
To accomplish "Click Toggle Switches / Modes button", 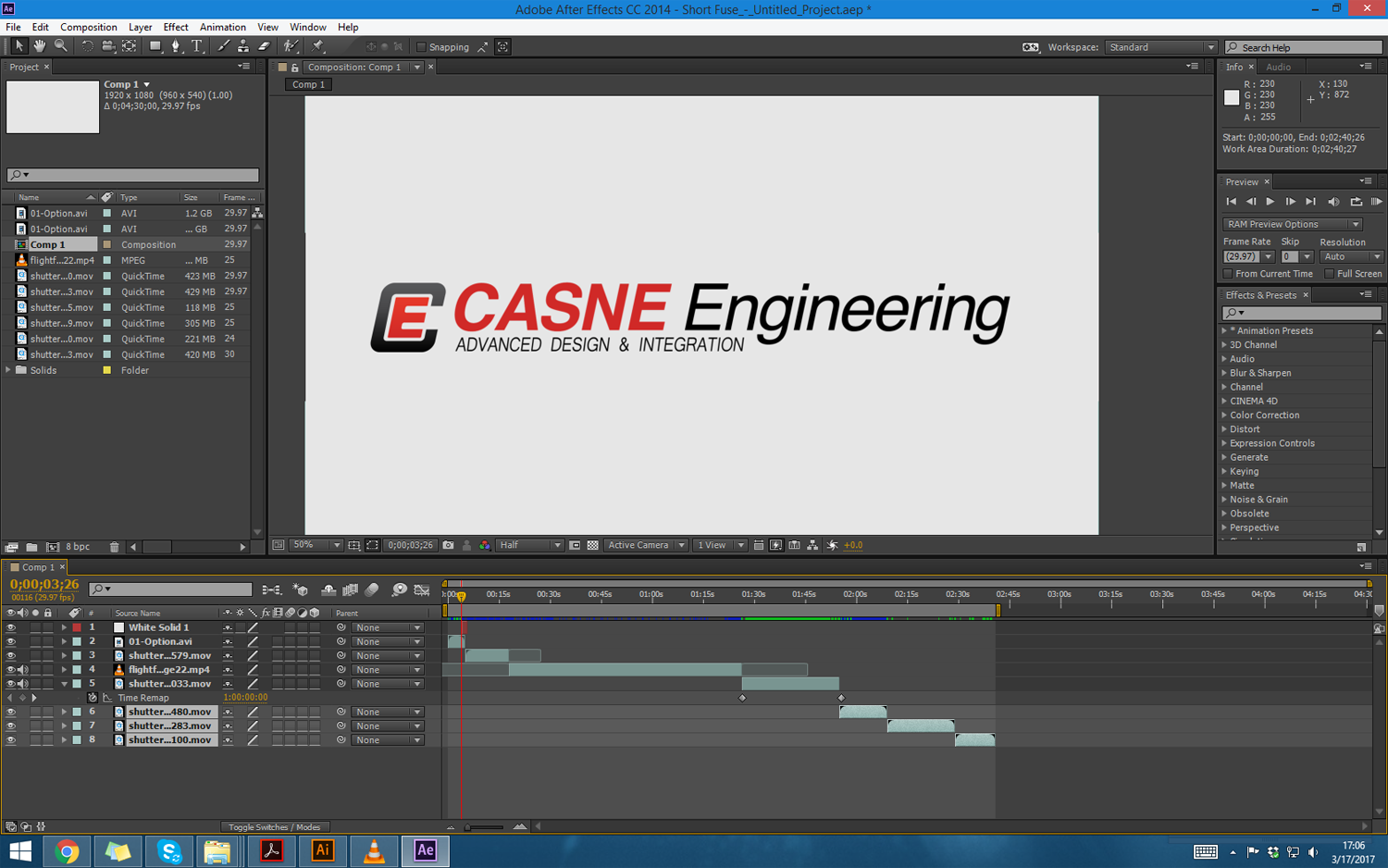I will pyautogui.click(x=274, y=827).
